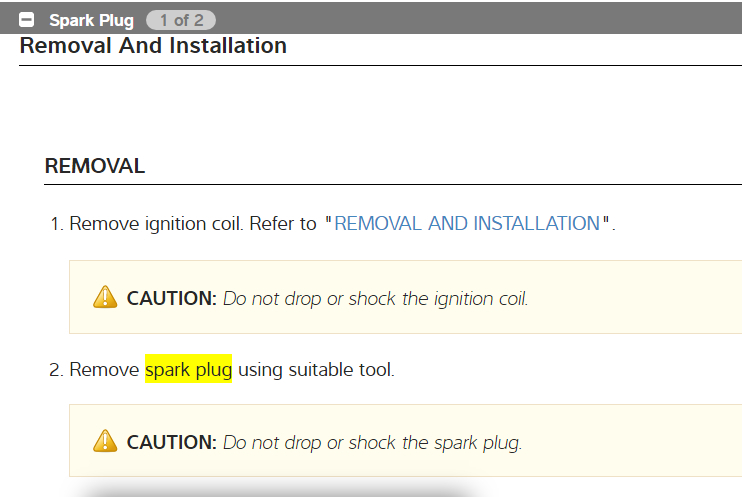Click "Do not drop or shock the spark plug" text

tap(372, 442)
